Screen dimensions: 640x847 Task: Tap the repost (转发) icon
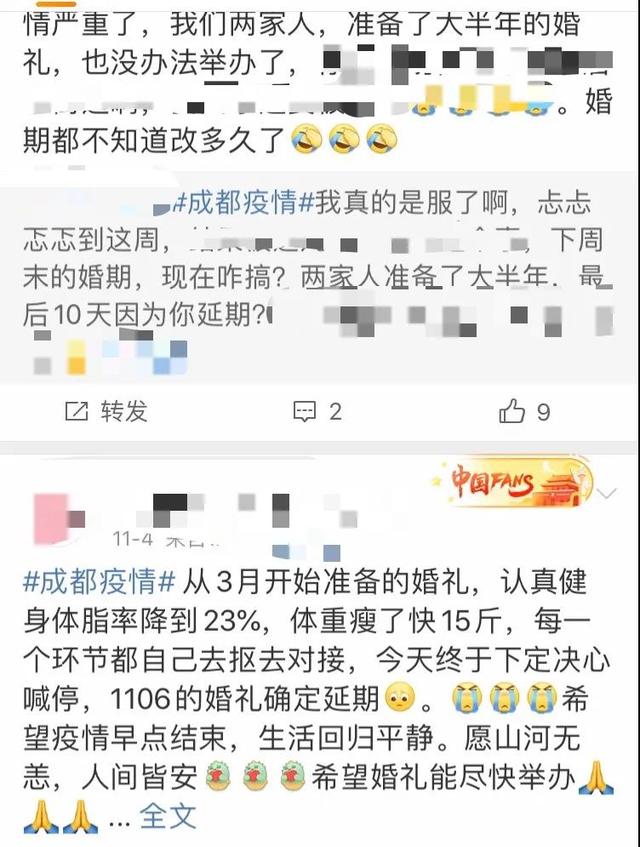click(x=76, y=412)
